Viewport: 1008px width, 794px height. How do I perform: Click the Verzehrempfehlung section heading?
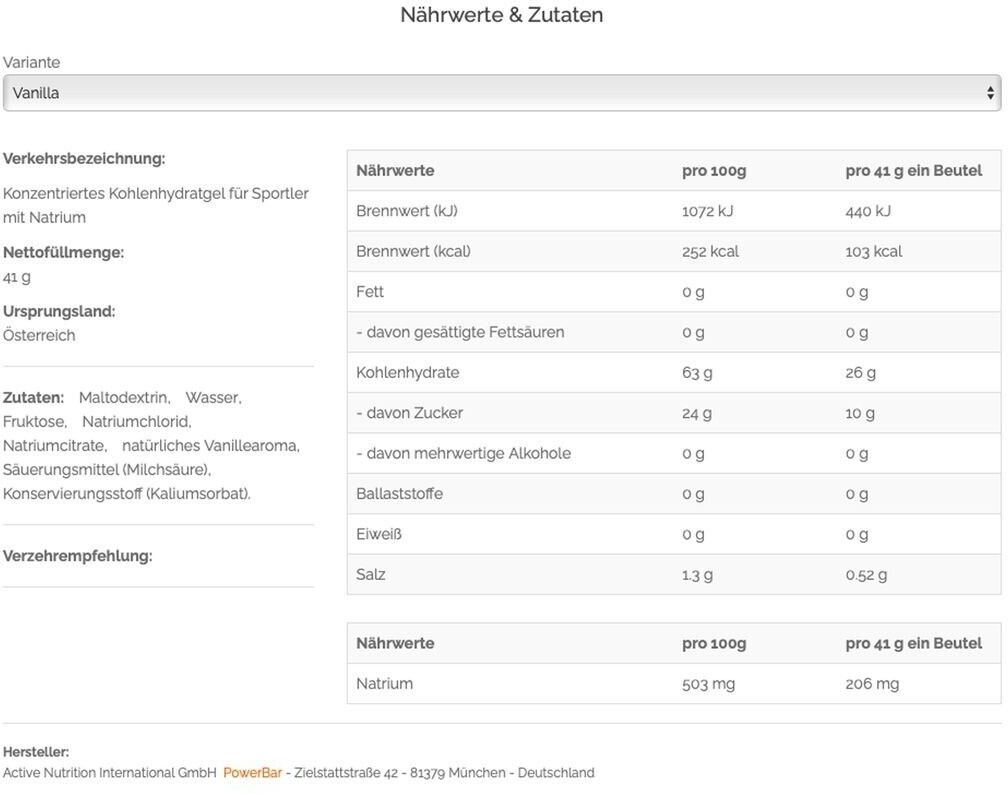[x=78, y=556]
